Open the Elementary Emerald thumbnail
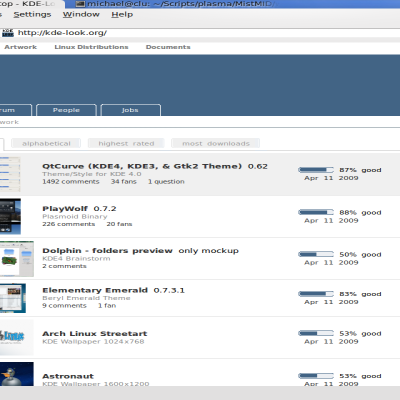 pyautogui.click(x=13, y=298)
